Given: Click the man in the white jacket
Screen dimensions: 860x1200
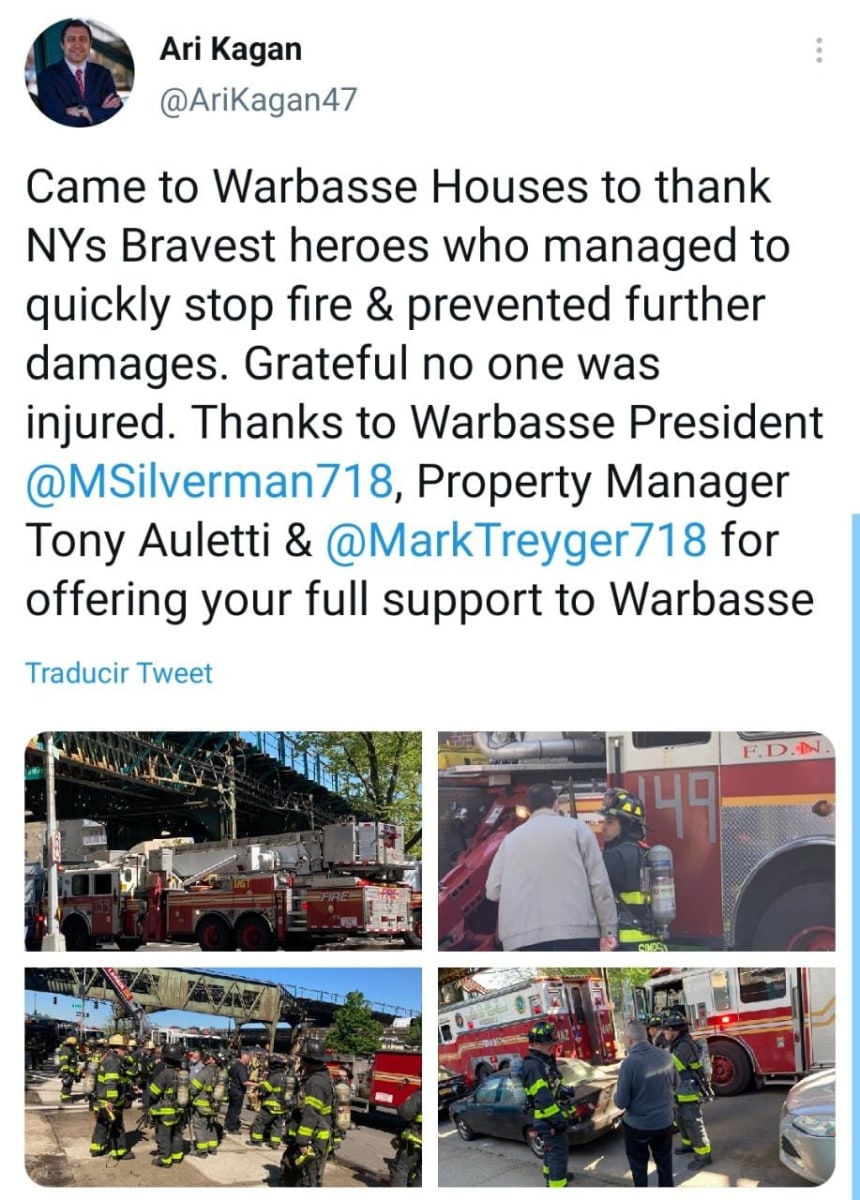Looking at the screenshot, I should 552,868.
